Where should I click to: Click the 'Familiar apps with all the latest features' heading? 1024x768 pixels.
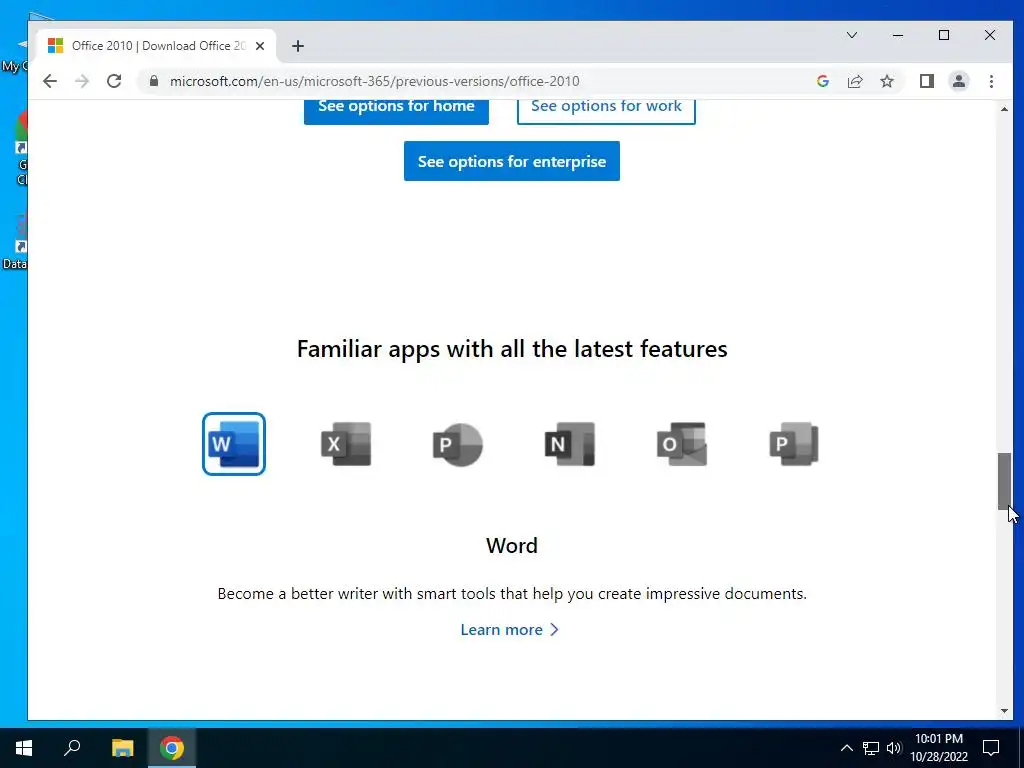pyautogui.click(x=512, y=349)
